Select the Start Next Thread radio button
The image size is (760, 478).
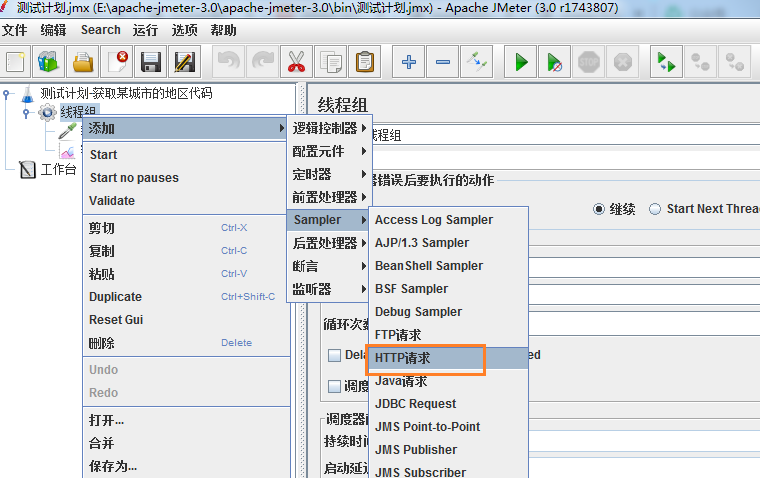pos(655,209)
